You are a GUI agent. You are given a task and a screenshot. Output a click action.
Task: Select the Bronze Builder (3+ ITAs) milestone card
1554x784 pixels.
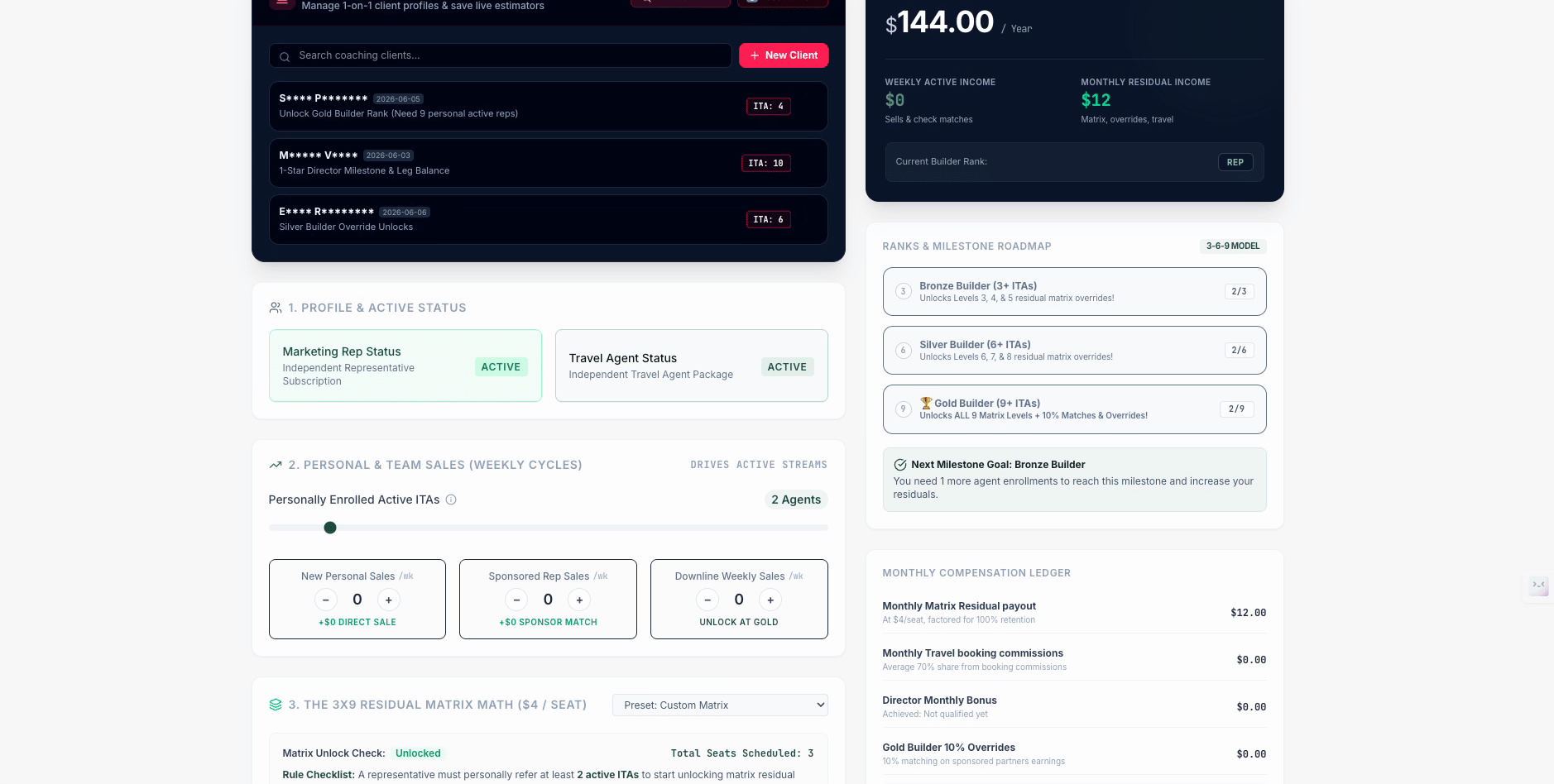1074,291
